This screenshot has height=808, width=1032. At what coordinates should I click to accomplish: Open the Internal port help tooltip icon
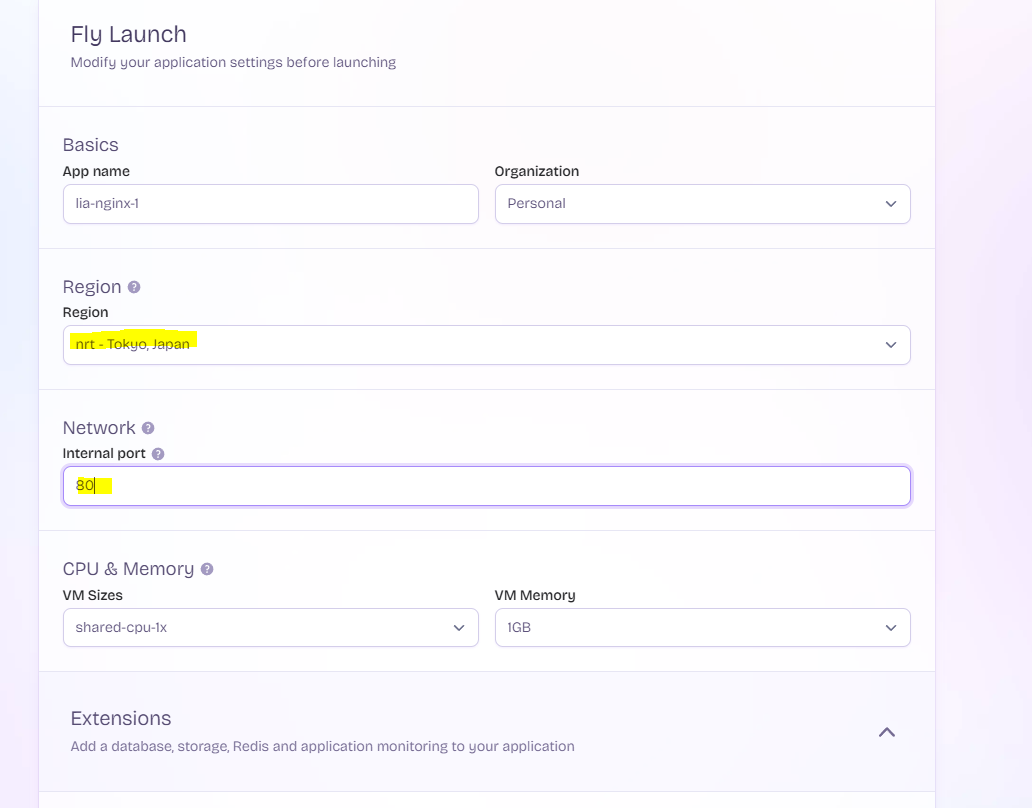(x=158, y=454)
